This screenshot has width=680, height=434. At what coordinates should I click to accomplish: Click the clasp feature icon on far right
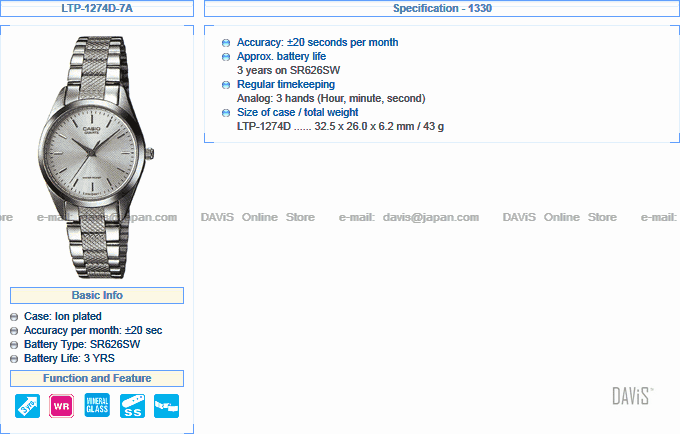166,406
